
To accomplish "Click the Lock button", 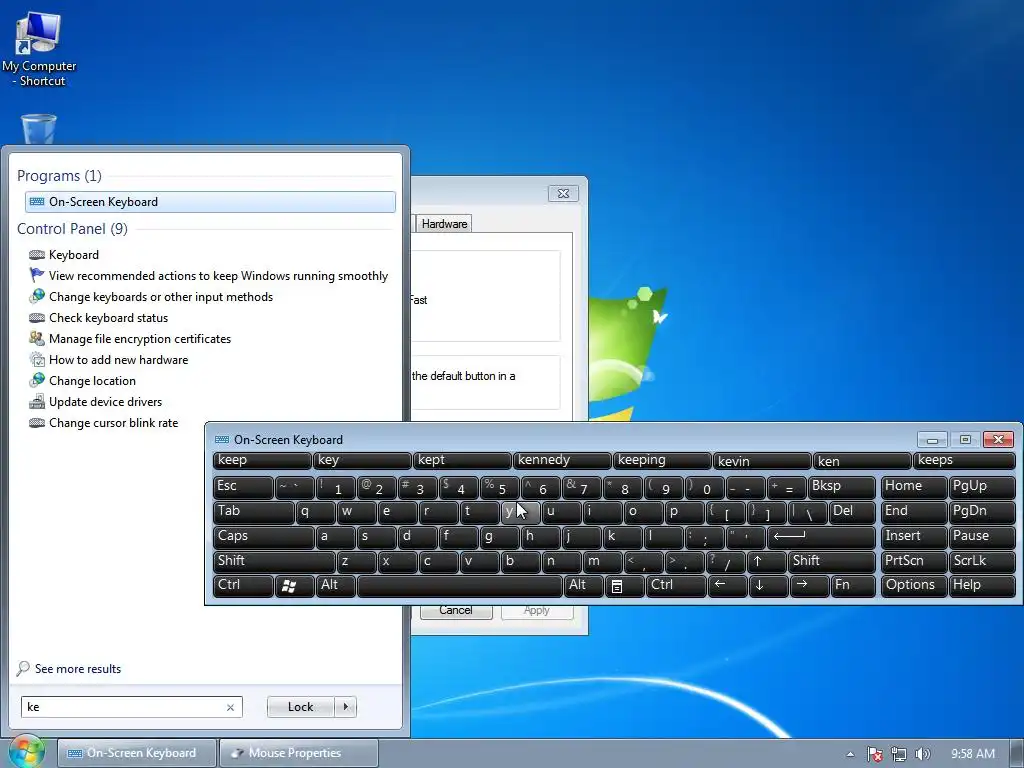I will click(x=300, y=707).
